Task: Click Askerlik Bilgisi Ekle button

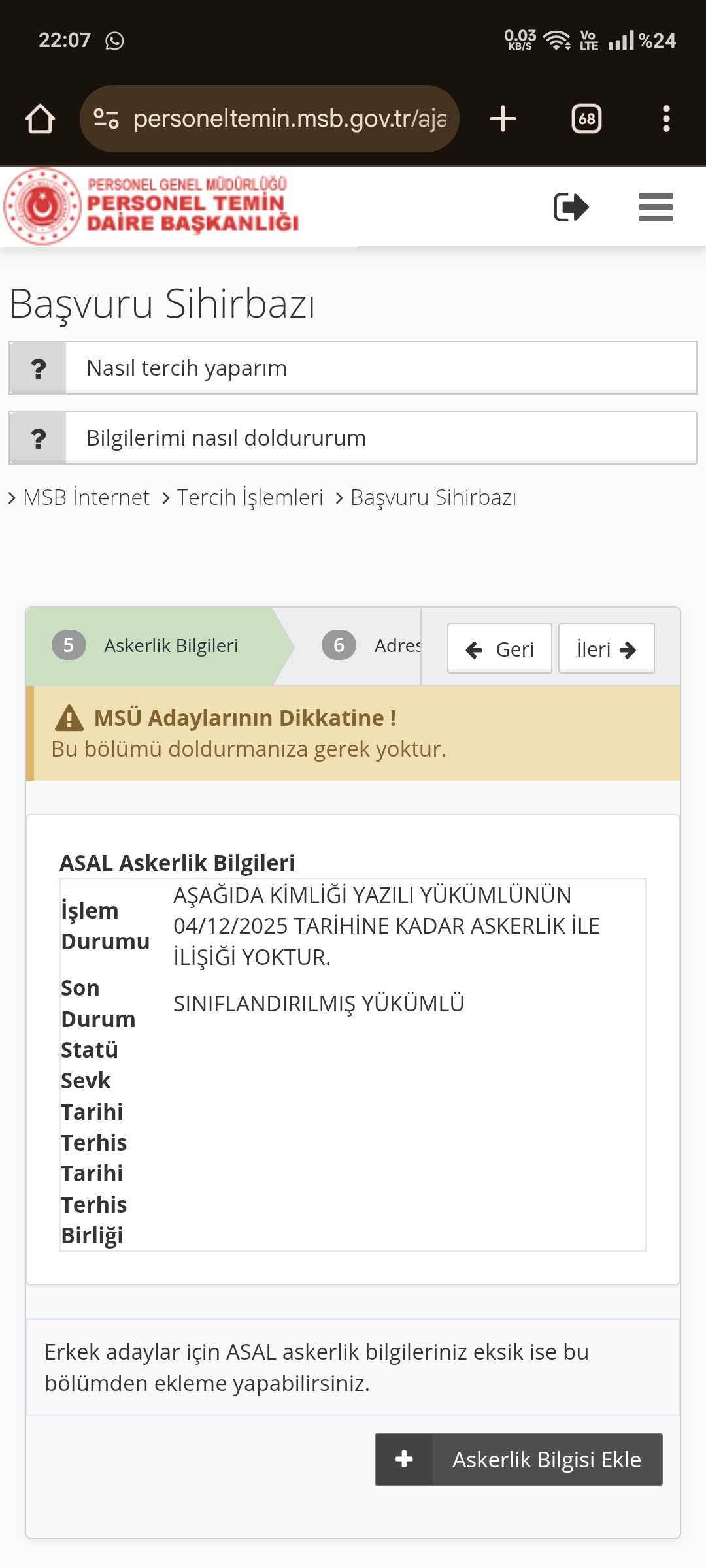Action: click(x=518, y=1460)
